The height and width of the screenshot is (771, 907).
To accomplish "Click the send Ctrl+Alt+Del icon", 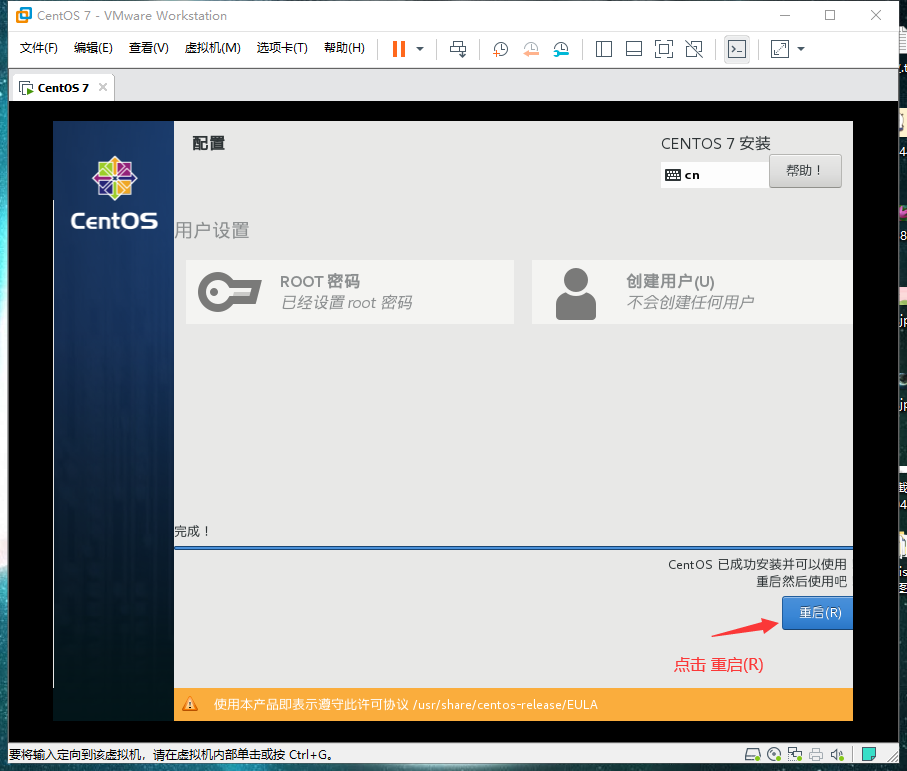I will [x=458, y=49].
